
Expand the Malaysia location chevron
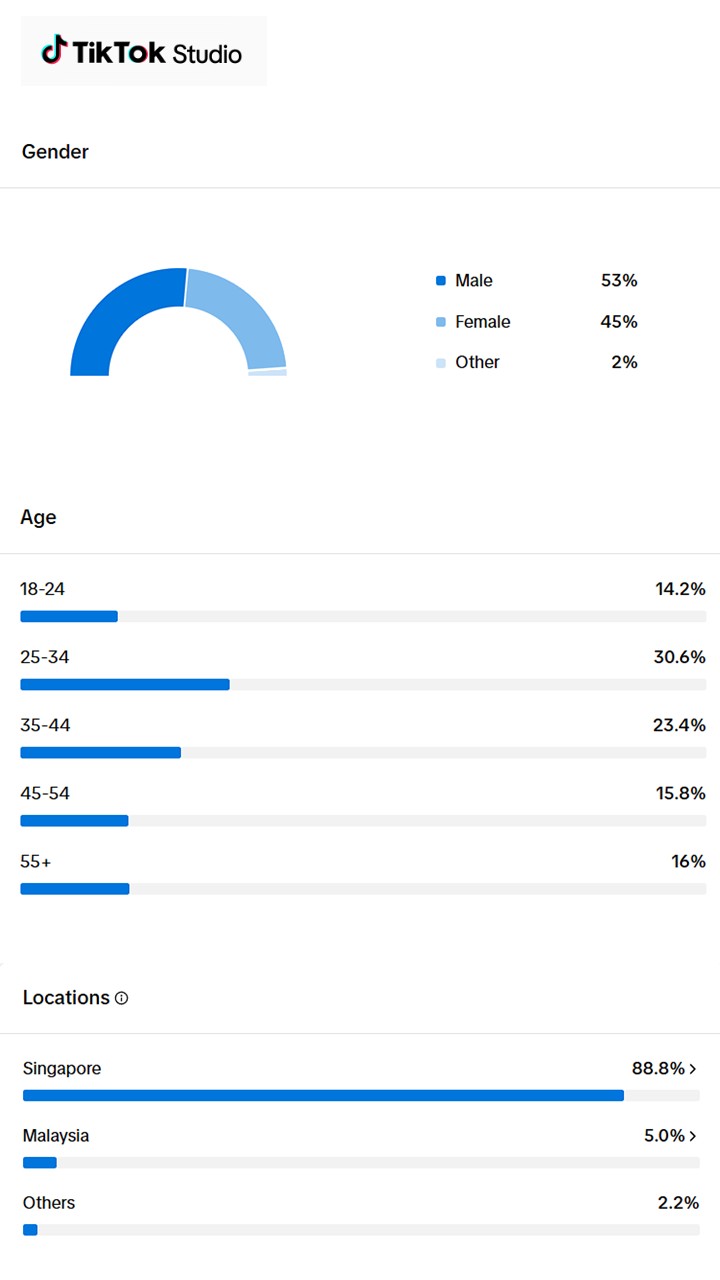click(x=693, y=1136)
